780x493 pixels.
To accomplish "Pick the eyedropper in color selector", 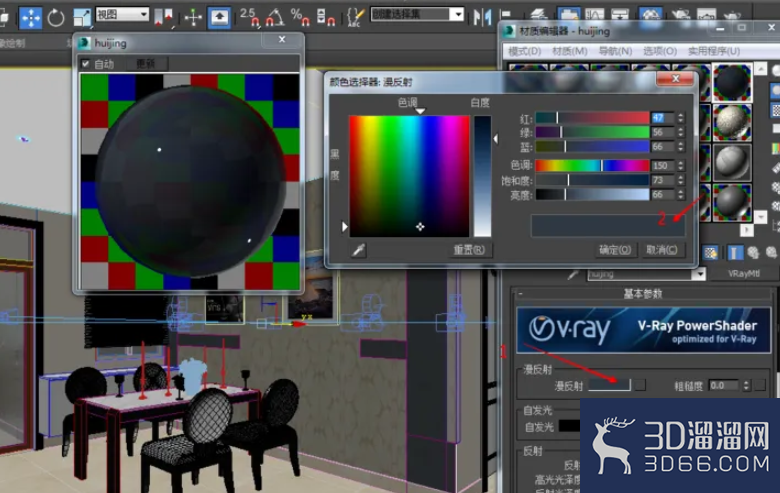I will click(x=358, y=250).
